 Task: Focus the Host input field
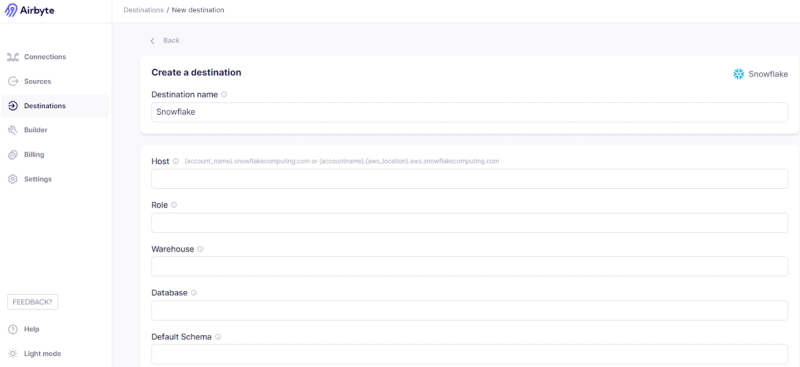click(469, 179)
